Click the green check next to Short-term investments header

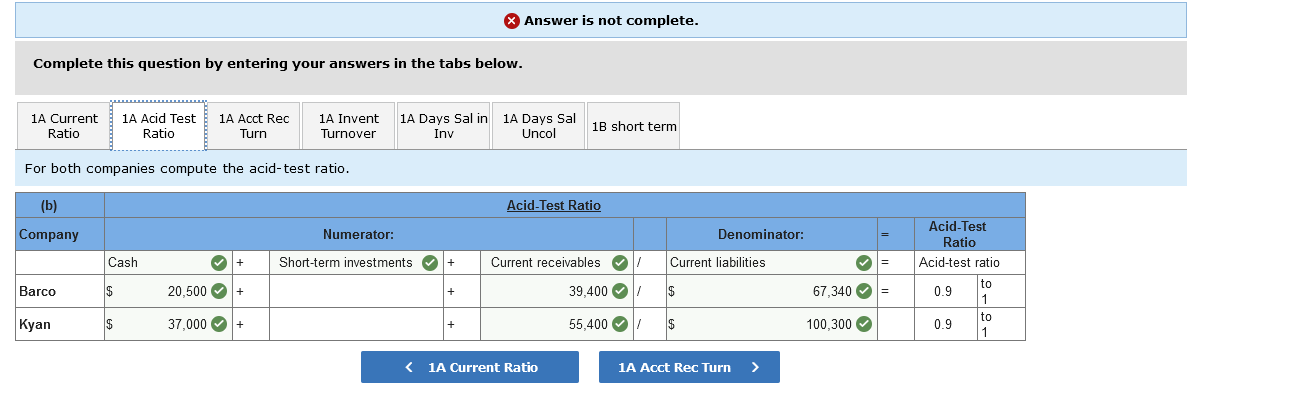pyautogui.click(x=429, y=263)
